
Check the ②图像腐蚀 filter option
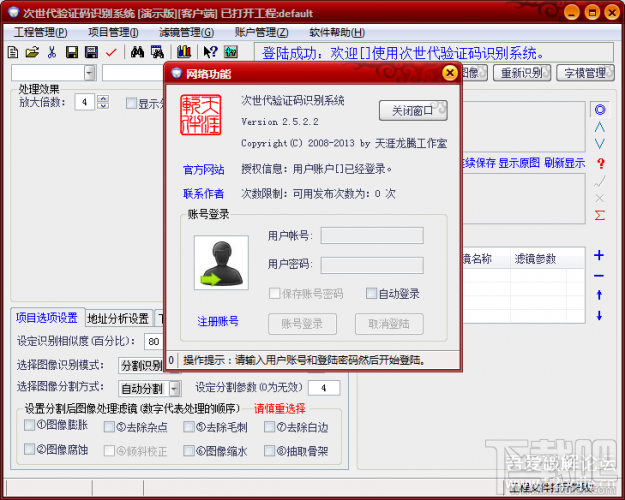click(29, 449)
